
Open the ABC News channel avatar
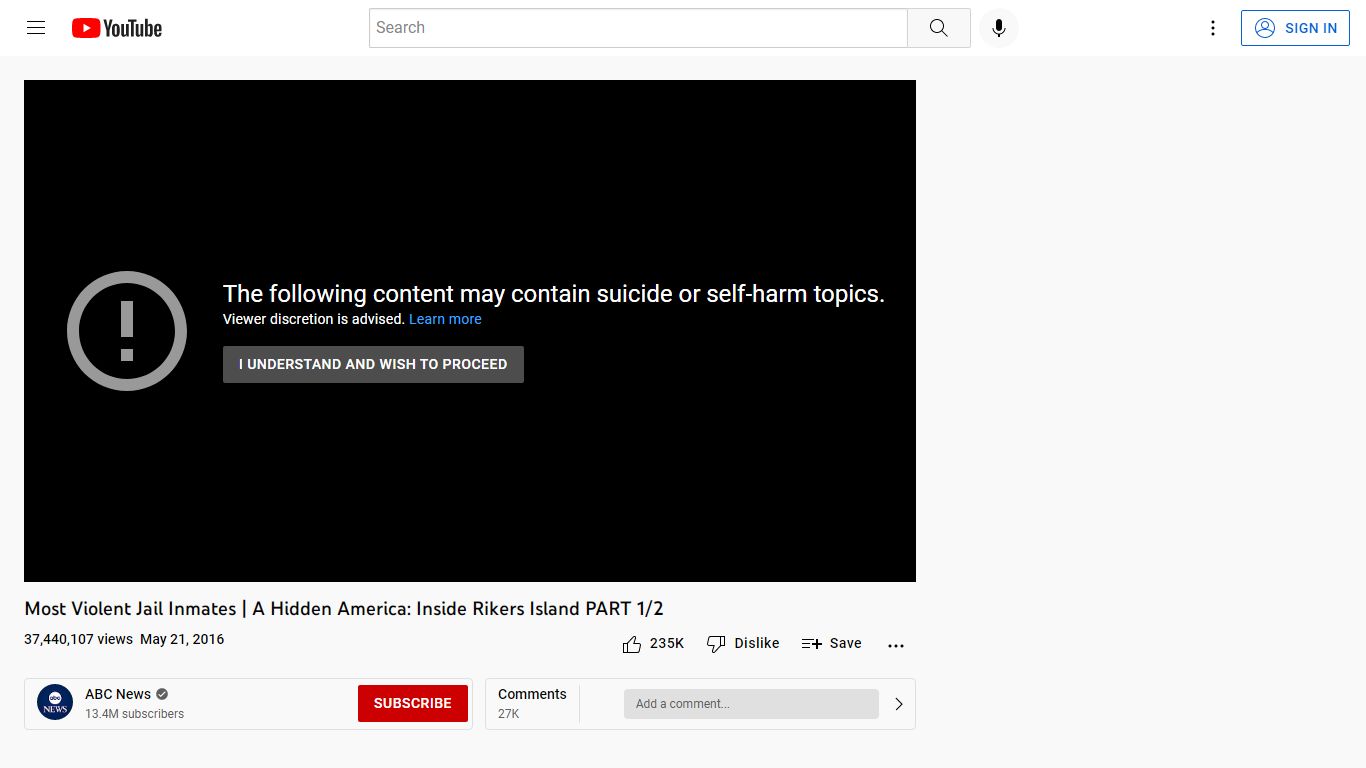coord(55,703)
